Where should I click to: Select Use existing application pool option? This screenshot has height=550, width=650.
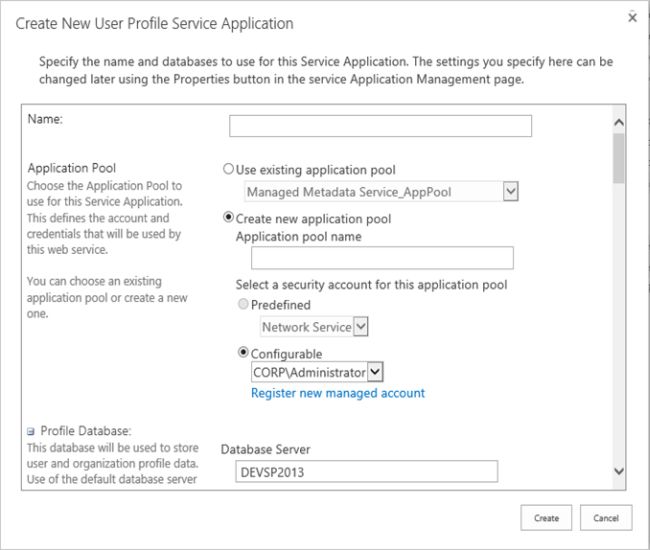tap(229, 170)
